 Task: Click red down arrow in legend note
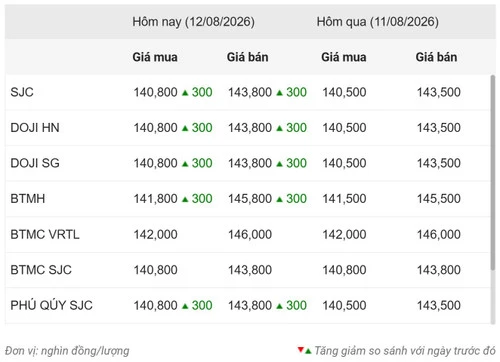301,350
